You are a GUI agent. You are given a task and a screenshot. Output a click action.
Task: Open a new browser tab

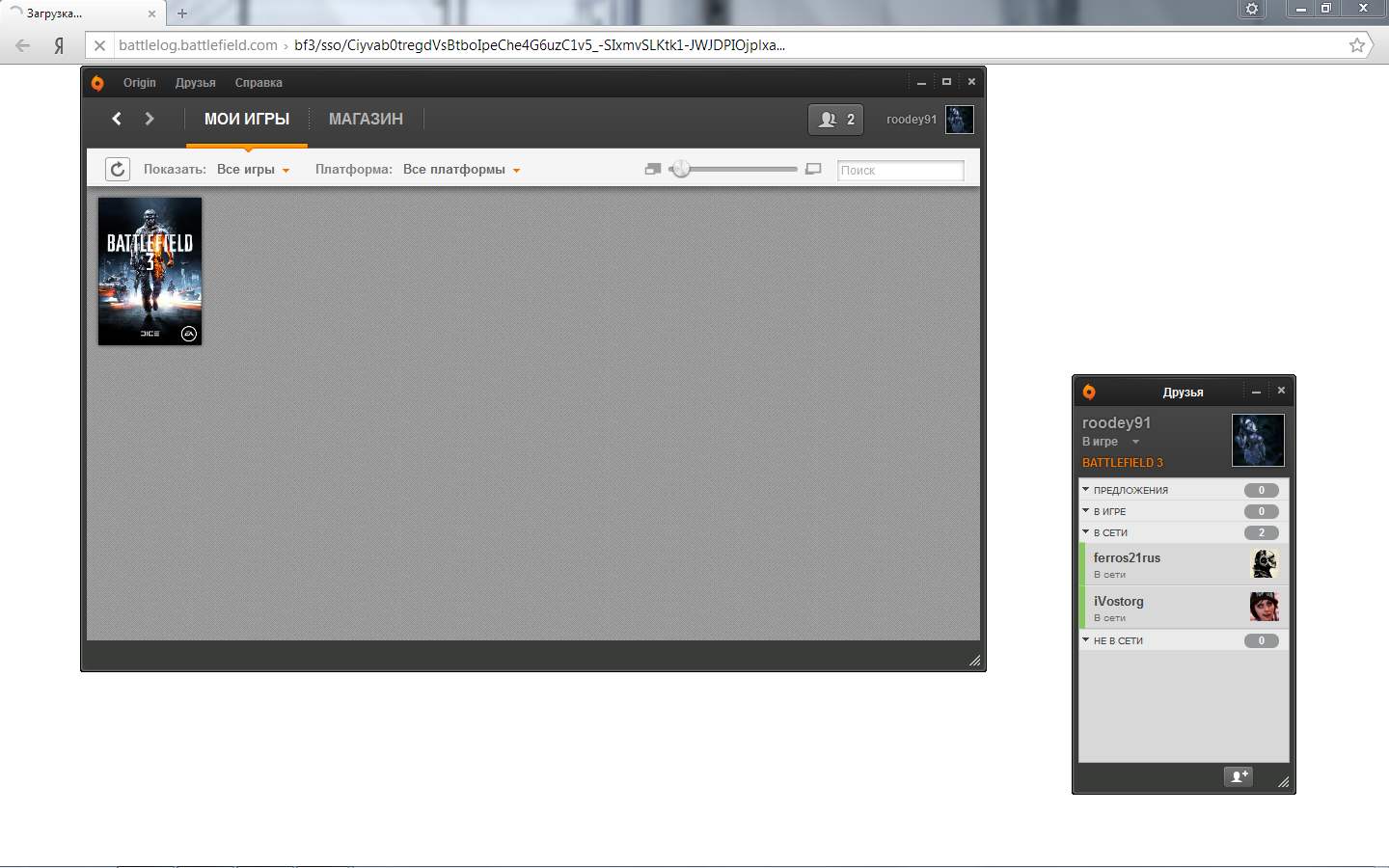pyautogui.click(x=182, y=14)
